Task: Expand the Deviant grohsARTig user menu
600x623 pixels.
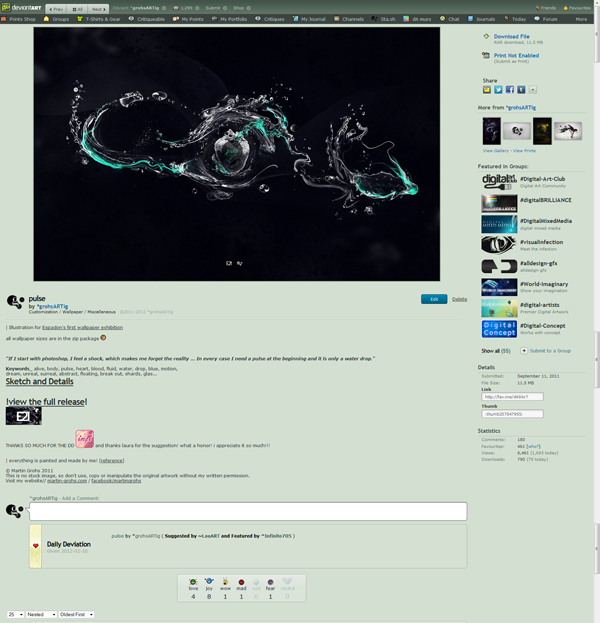Action: pyautogui.click(x=139, y=8)
